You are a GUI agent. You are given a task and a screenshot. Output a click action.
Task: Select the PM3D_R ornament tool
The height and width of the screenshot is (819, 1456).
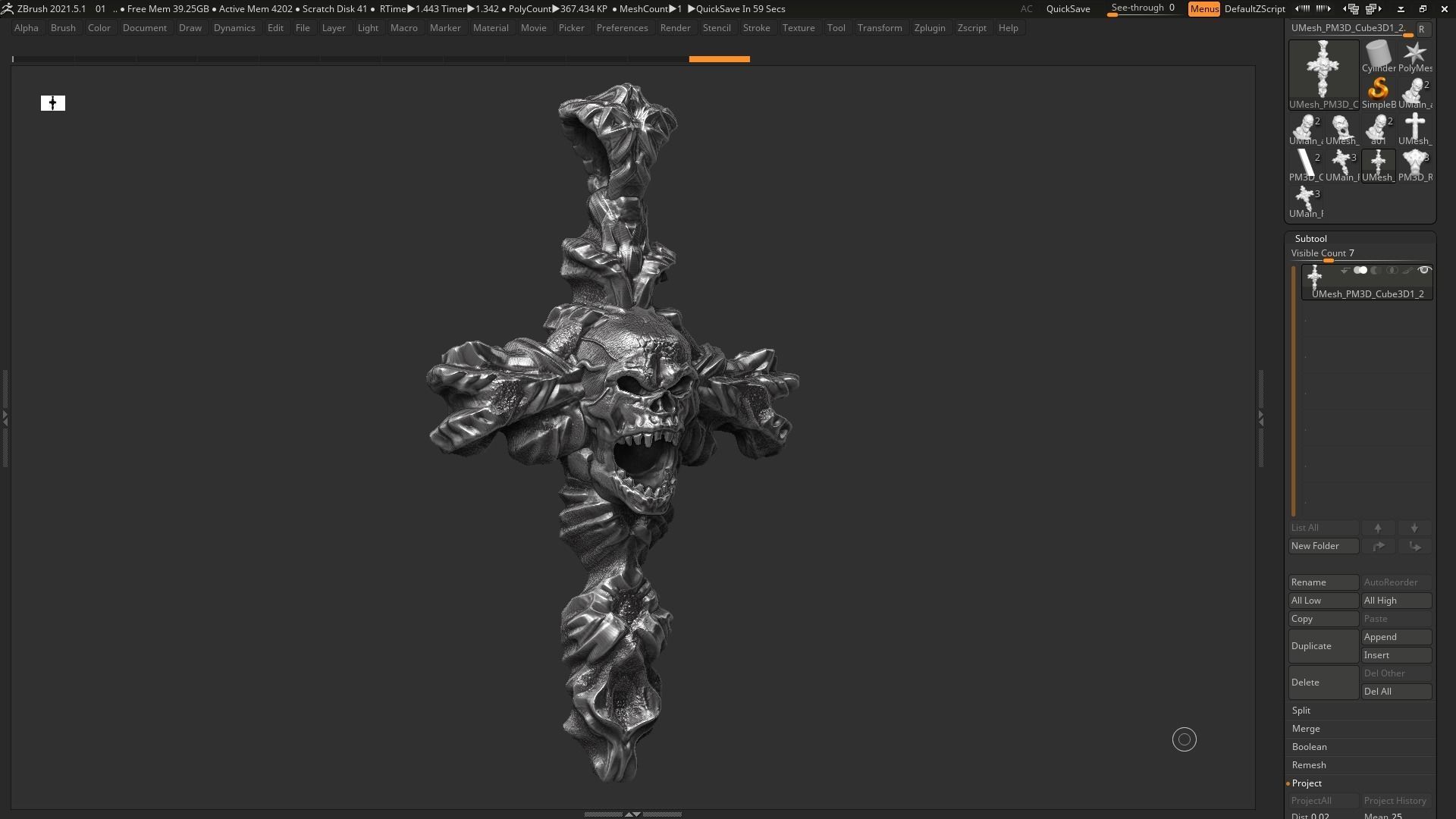point(1414,166)
